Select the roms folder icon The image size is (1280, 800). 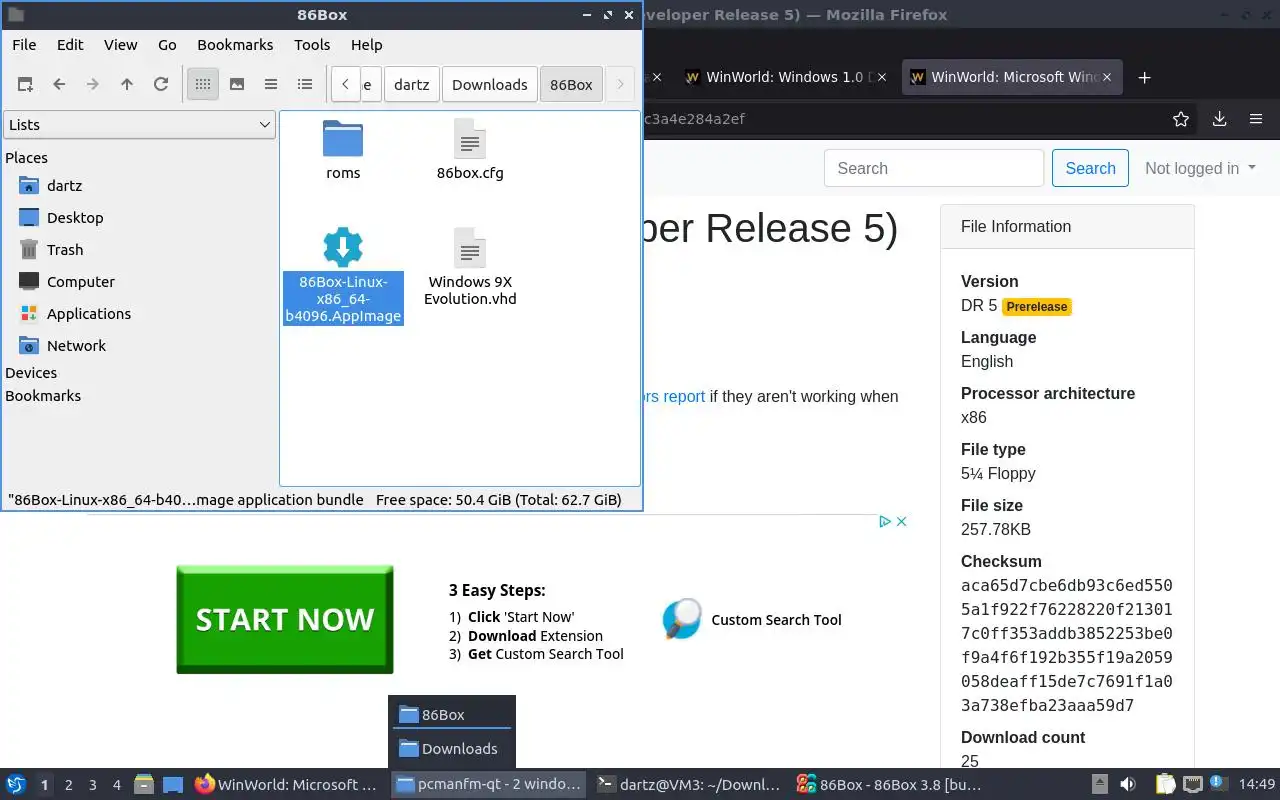pyautogui.click(x=343, y=139)
